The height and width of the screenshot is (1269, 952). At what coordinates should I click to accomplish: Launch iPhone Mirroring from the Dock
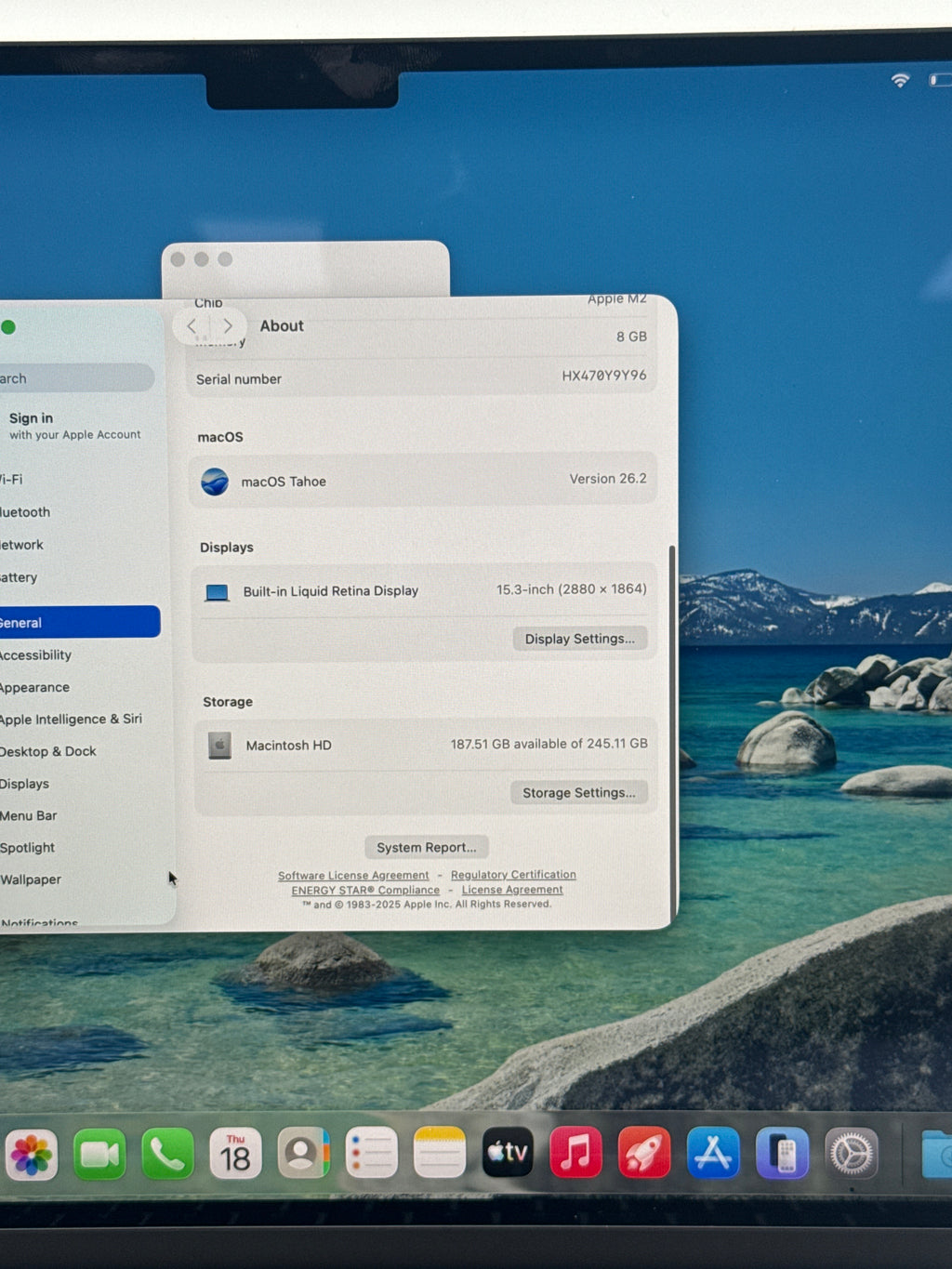pyautogui.click(x=782, y=1154)
